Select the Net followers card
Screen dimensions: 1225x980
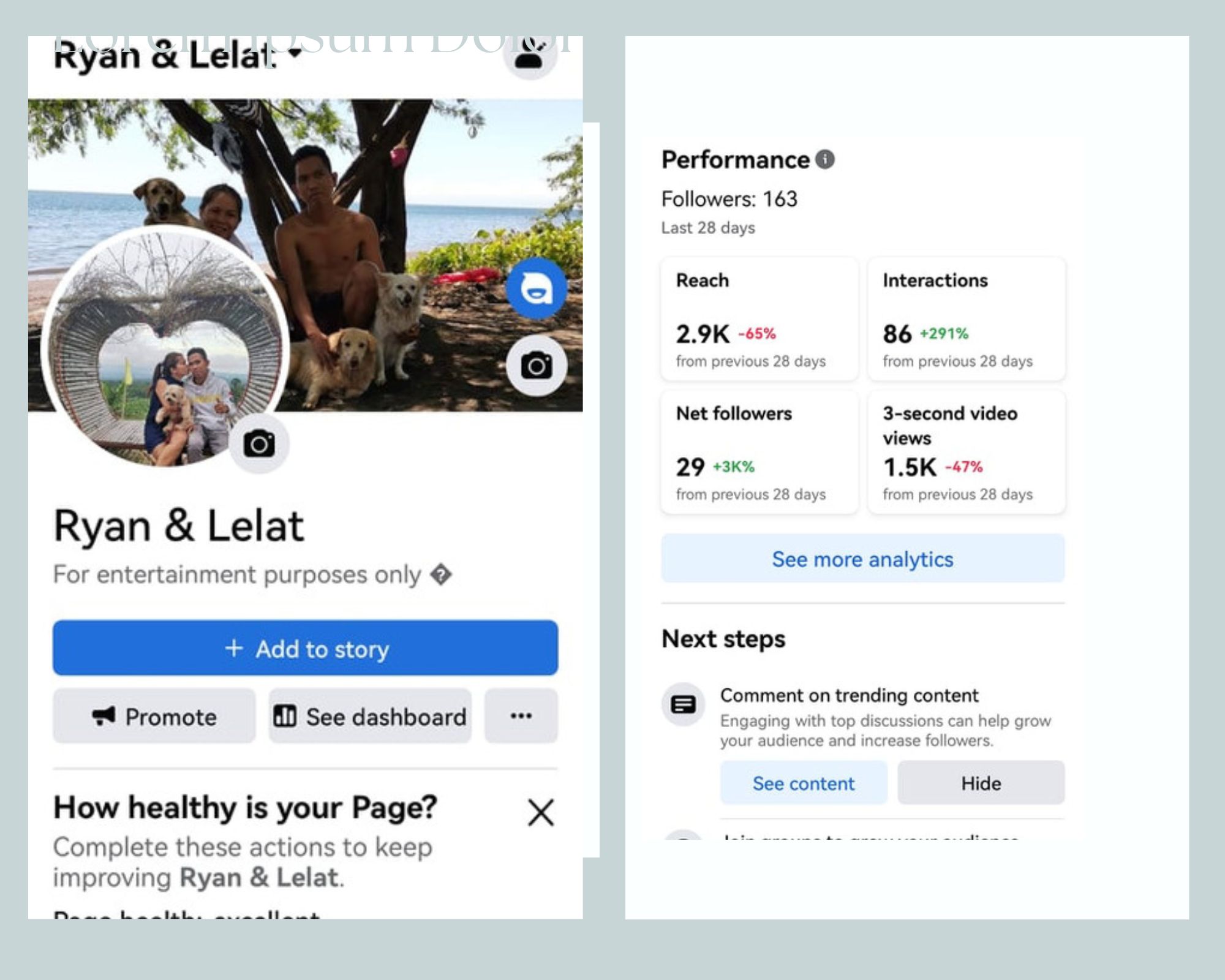coord(759,452)
